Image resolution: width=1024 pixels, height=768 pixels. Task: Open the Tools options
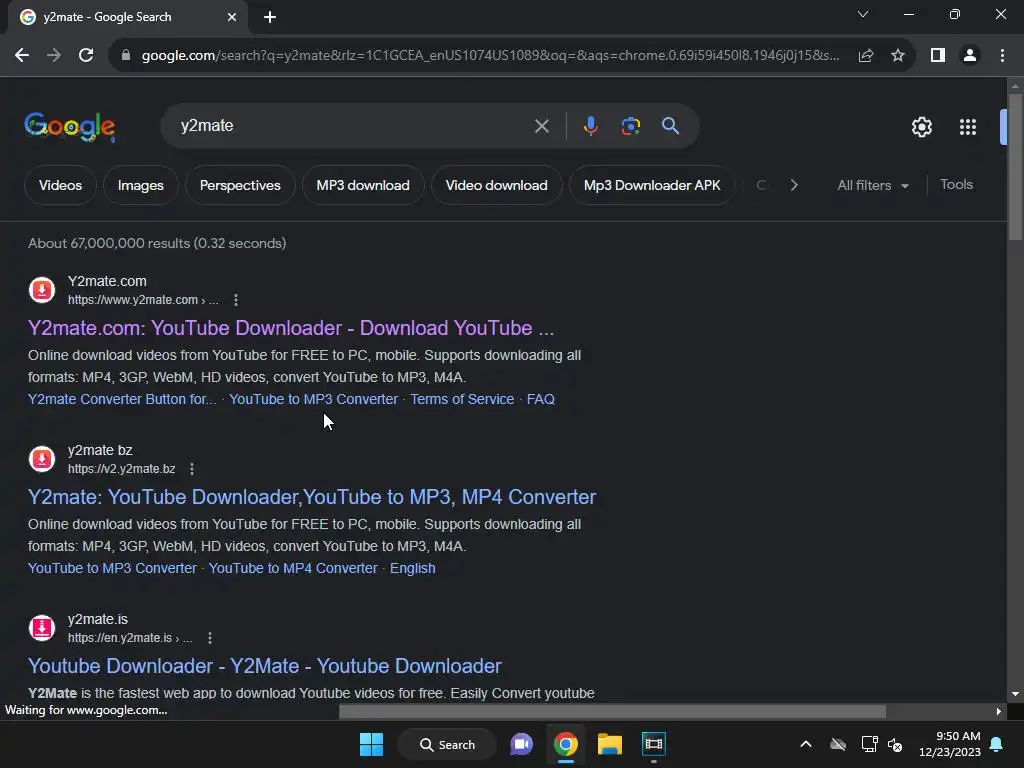point(956,185)
